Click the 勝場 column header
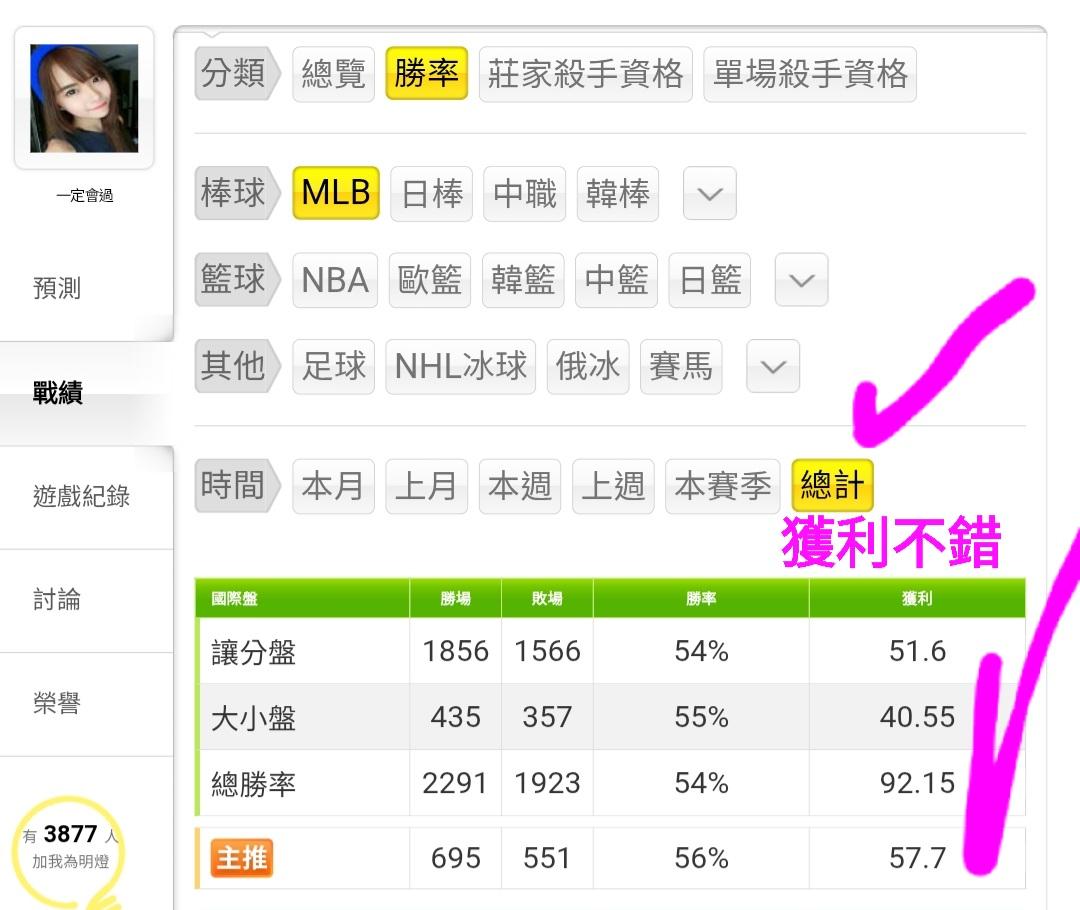The image size is (1080, 910). (455, 599)
